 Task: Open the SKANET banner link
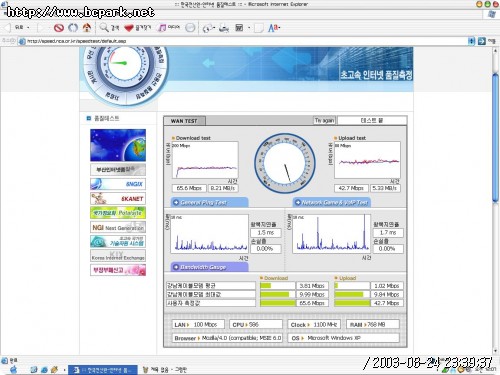pos(118,198)
